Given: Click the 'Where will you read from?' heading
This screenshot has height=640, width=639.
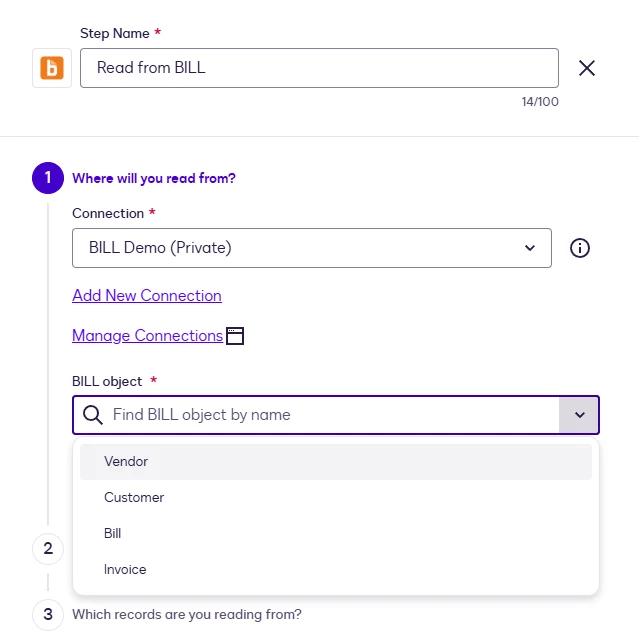Looking at the screenshot, I should click(154, 178).
